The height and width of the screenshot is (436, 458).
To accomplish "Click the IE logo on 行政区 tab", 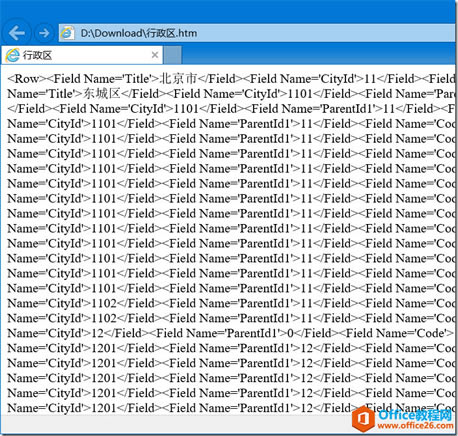I will click(x=13, y=55).
